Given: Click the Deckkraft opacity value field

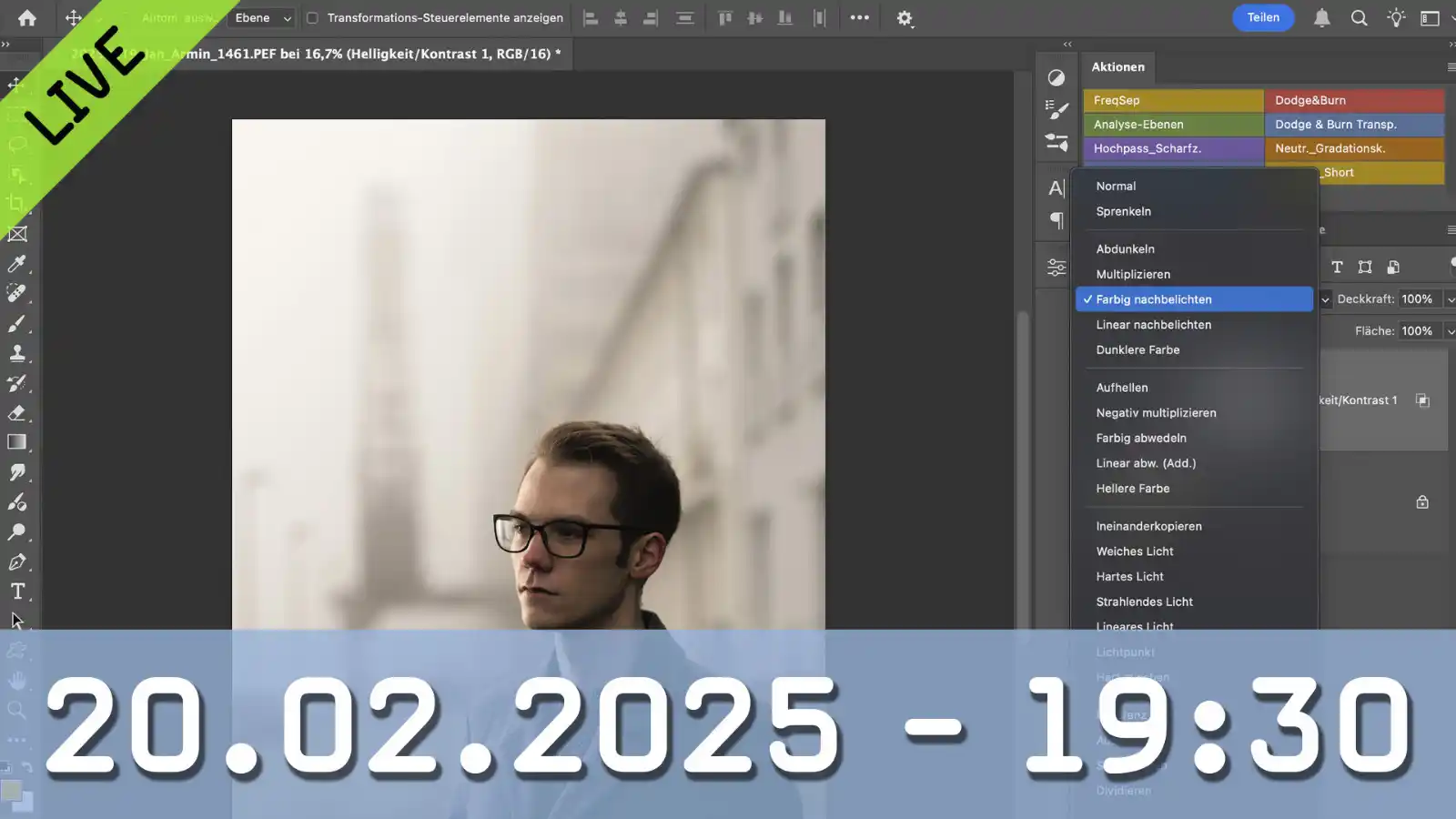Looking at the screenshot, I should click(1420, 299).
